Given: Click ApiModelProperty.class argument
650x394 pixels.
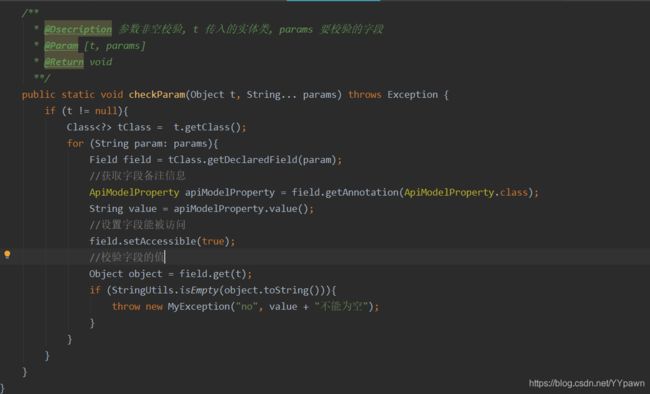Looking at the screenshot, I should tap(466, 192).
